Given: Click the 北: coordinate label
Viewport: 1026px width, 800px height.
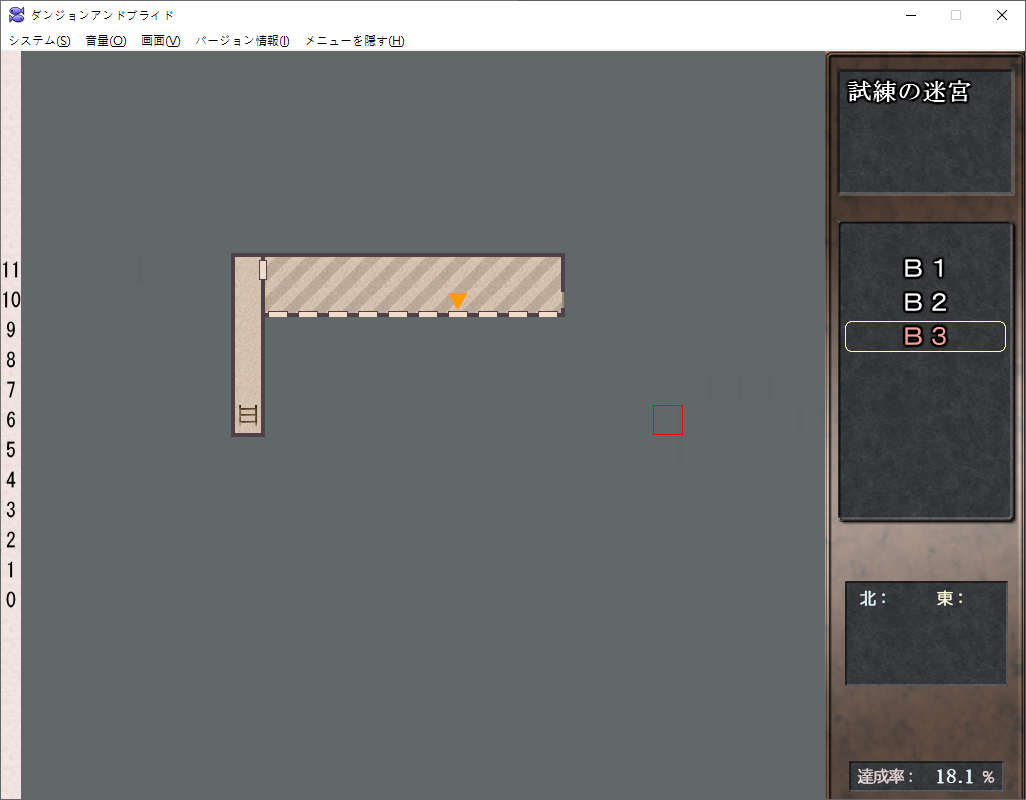Looking at the screenshot, I should (x=873, y=599).
